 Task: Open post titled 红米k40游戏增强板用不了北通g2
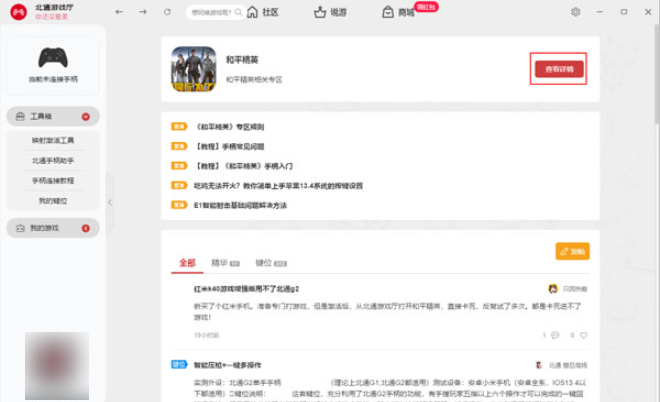pyautogui.click(x=246, y=289)
